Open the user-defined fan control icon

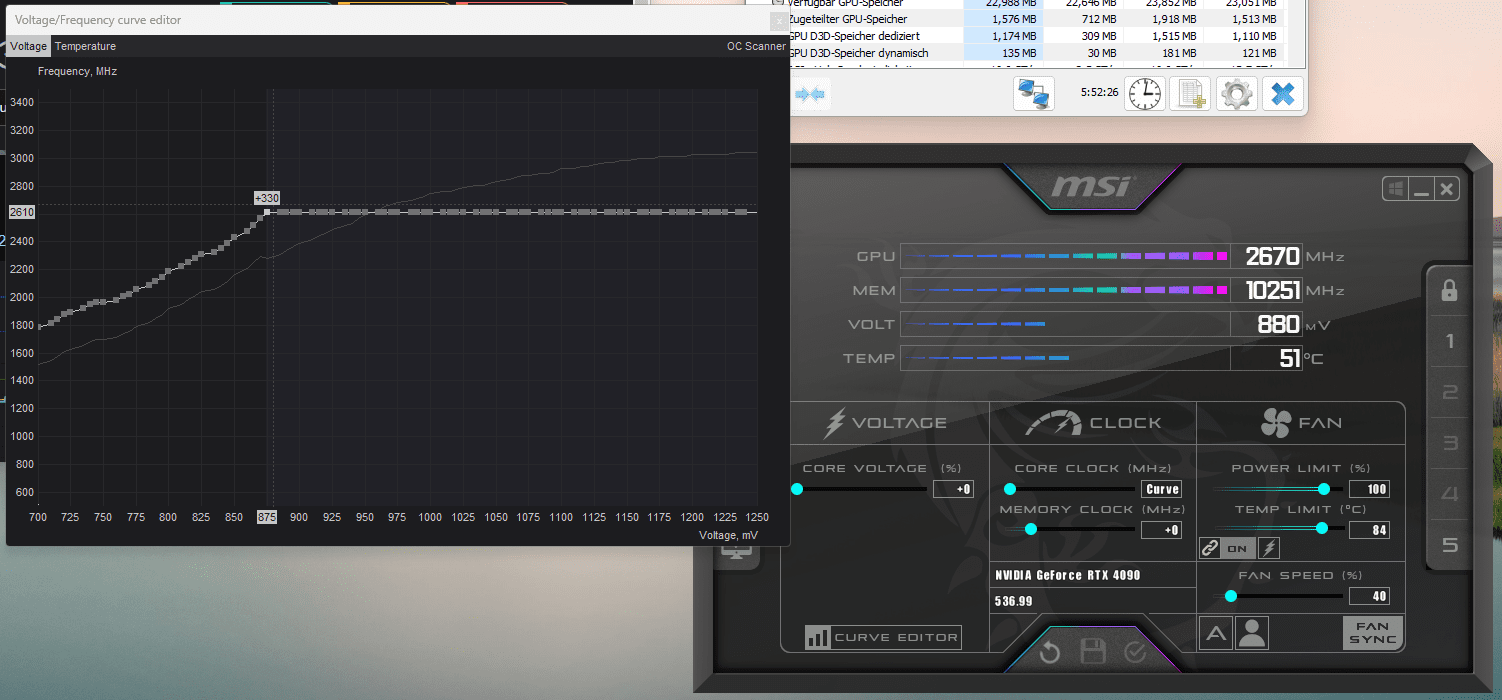point(1252,633)
